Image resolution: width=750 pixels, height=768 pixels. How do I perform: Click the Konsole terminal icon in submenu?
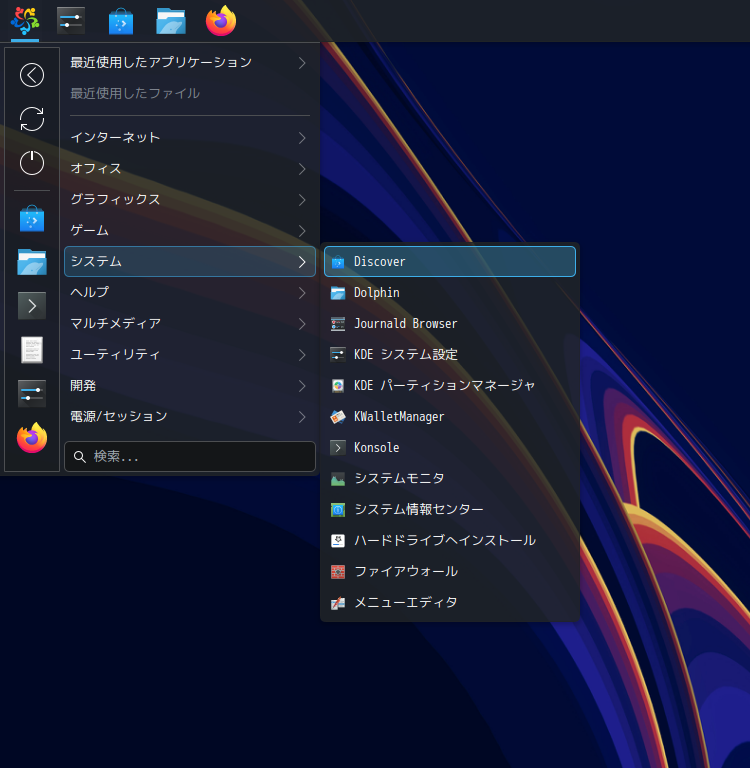point(338,448)
